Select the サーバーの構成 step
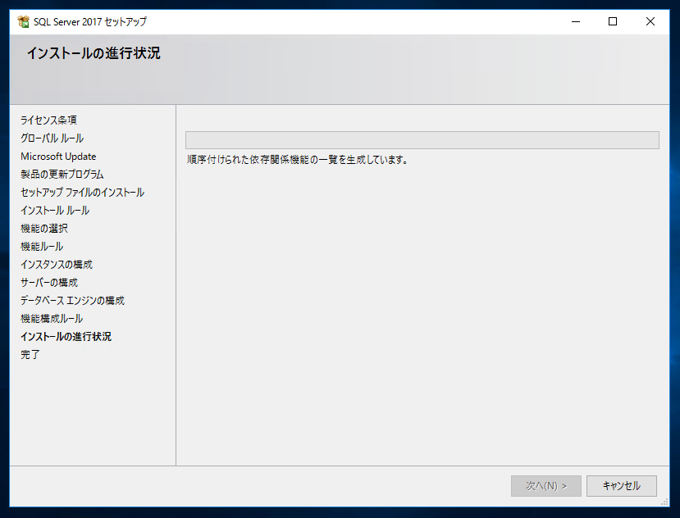 pos(49,282)
